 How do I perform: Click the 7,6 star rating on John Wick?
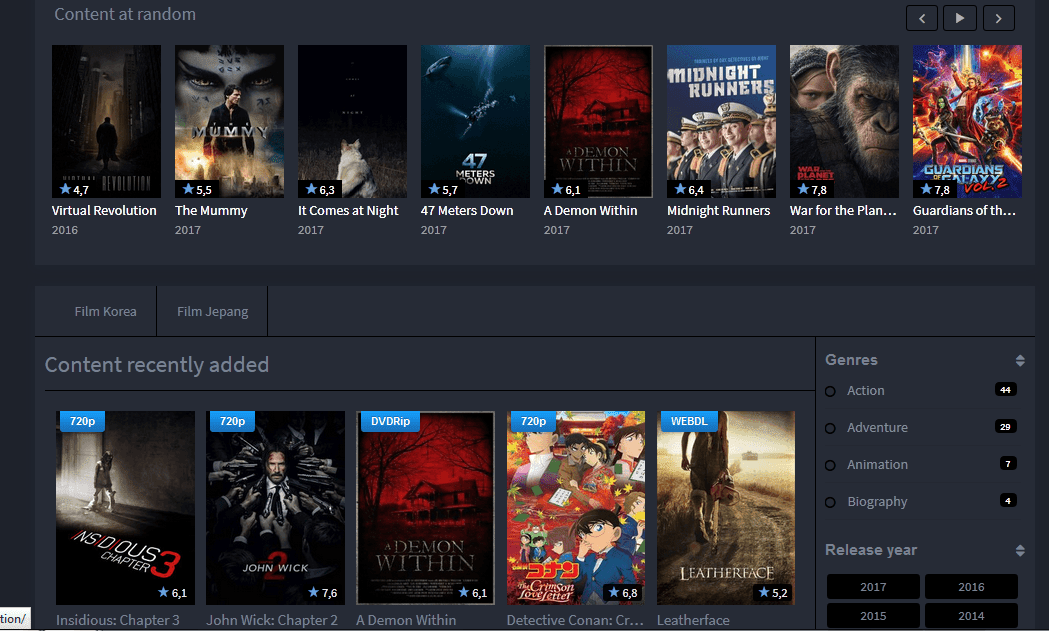coord(322,592)
